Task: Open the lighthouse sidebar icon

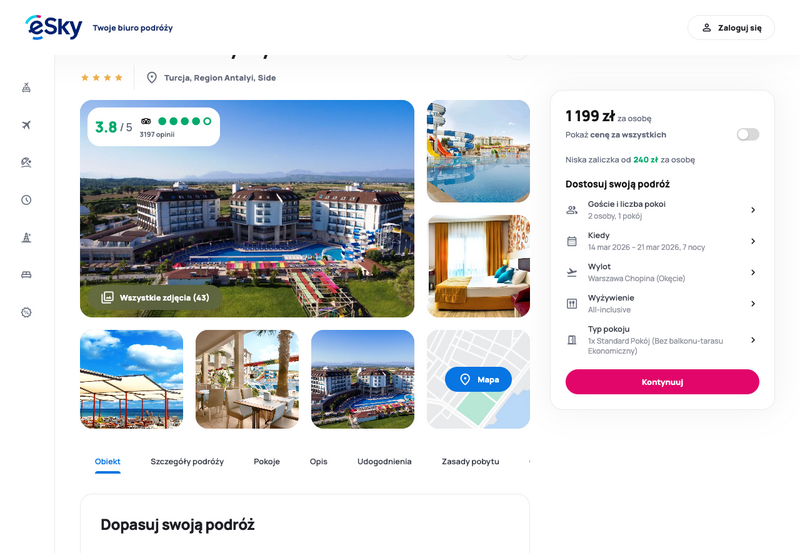Action: click(x=27, y=237)
